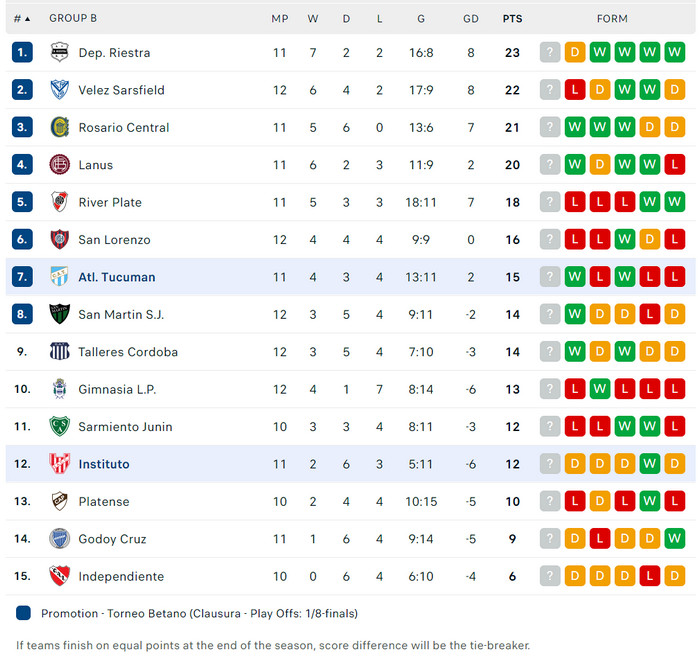Click Lanus's red L latest result
This screenshot has height=657, width=700.
[x=675, y=165]
